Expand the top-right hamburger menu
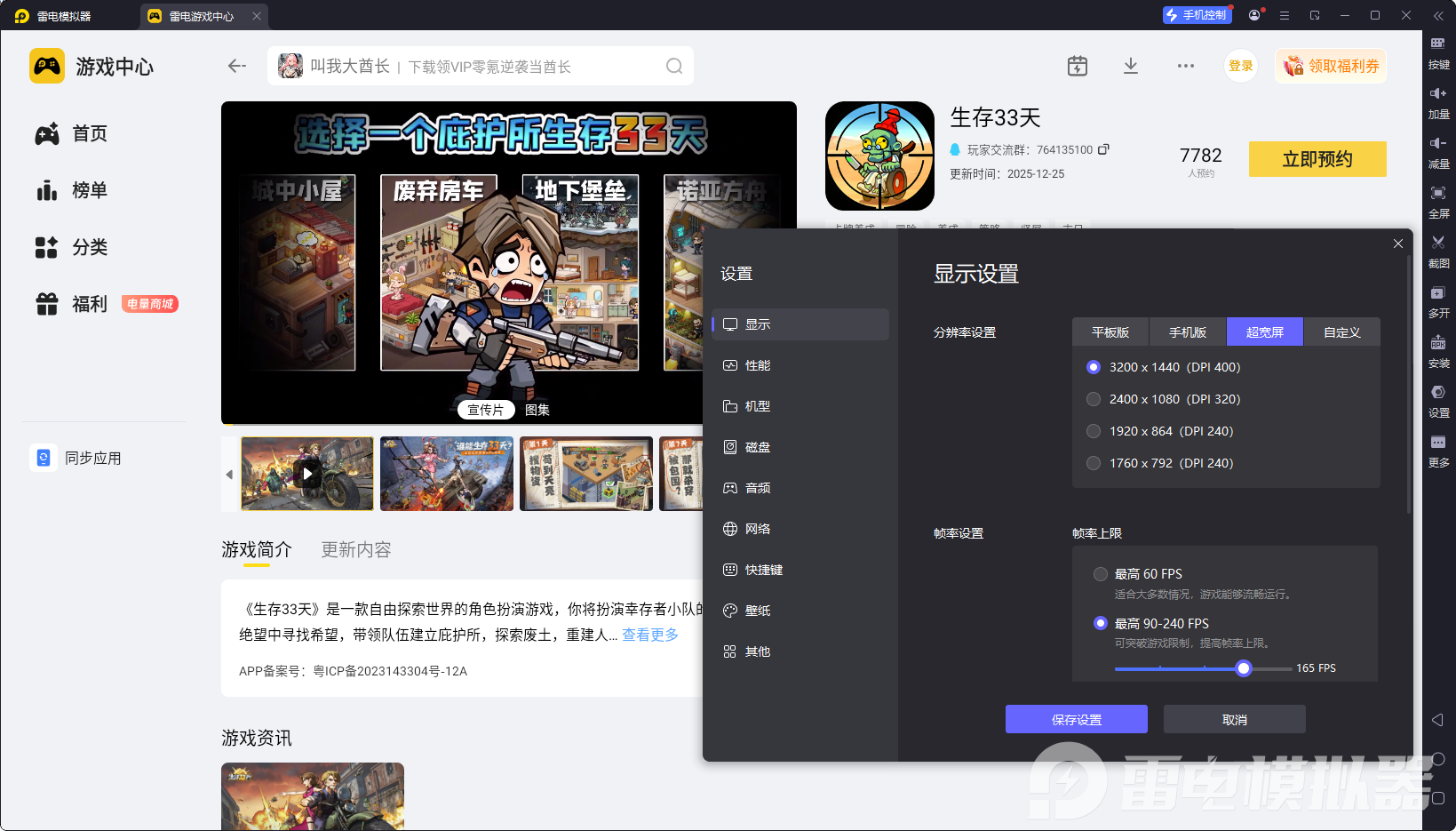 click(x=1284, y=16)
